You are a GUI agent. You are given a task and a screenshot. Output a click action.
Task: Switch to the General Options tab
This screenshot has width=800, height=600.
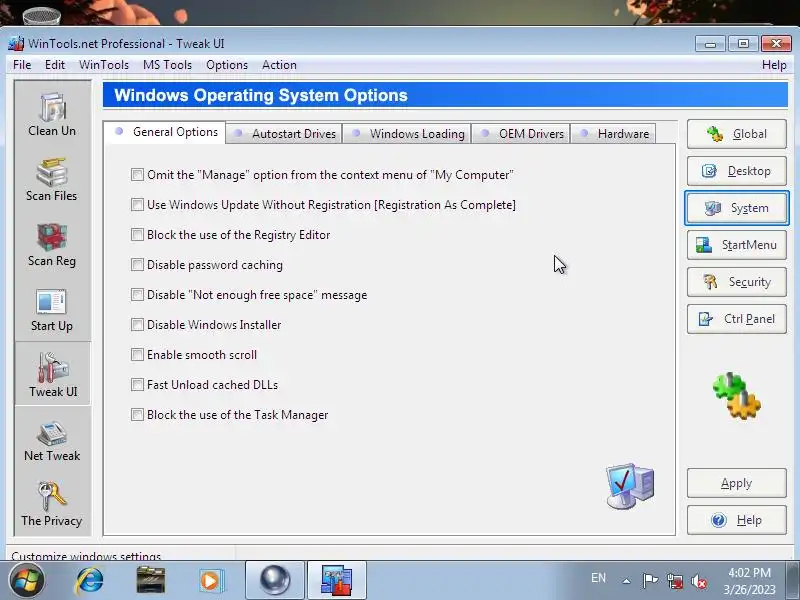tap(165, 132)
